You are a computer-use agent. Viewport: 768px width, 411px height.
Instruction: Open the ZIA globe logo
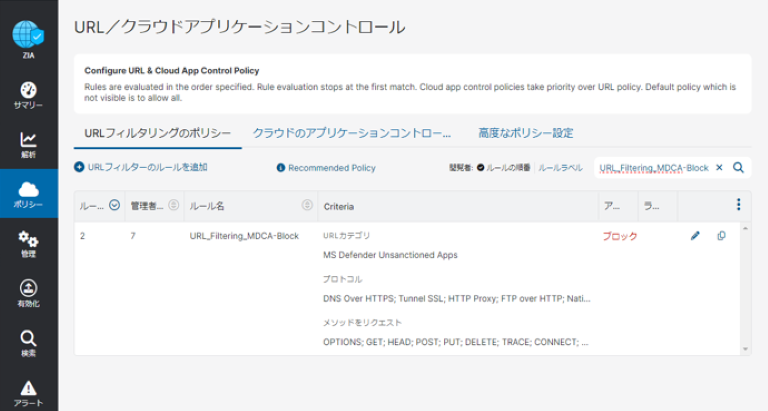pyautogui.click(x=28, y=35)
